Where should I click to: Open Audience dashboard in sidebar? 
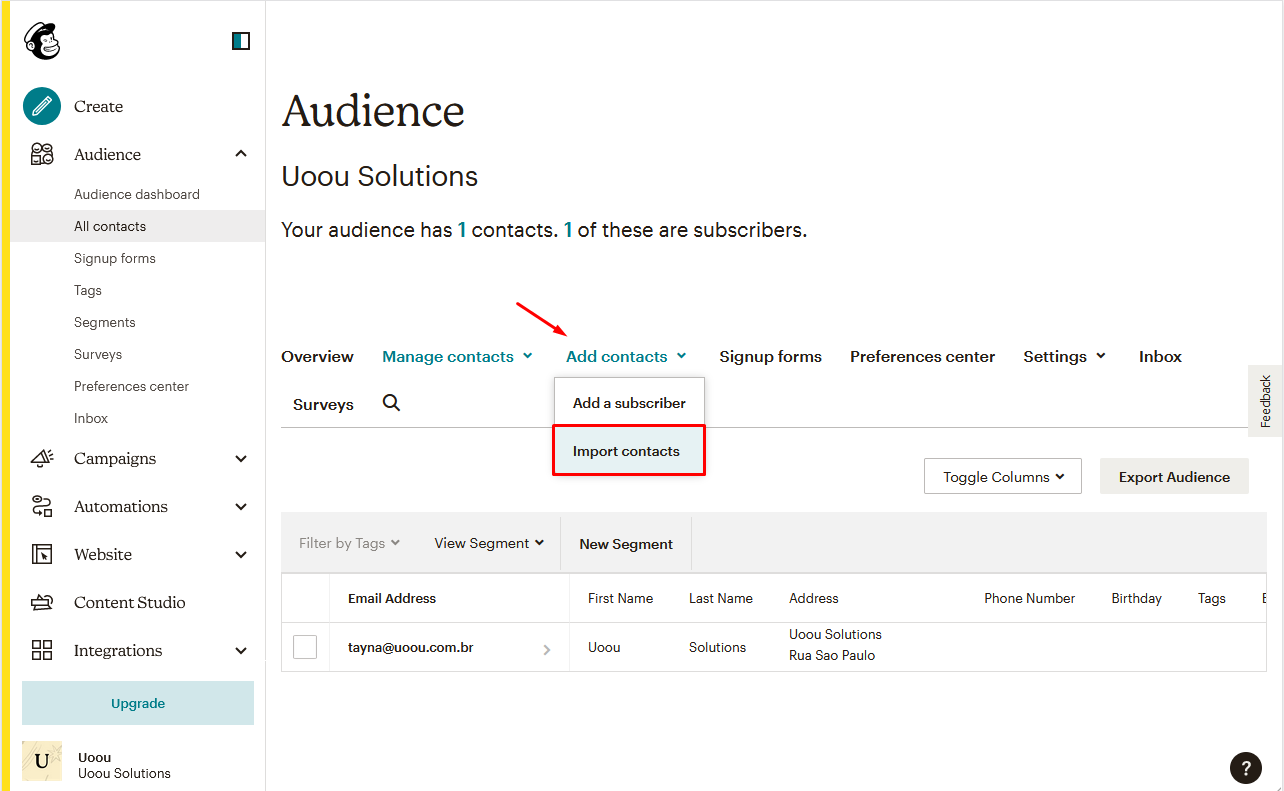tap(137, 194)
